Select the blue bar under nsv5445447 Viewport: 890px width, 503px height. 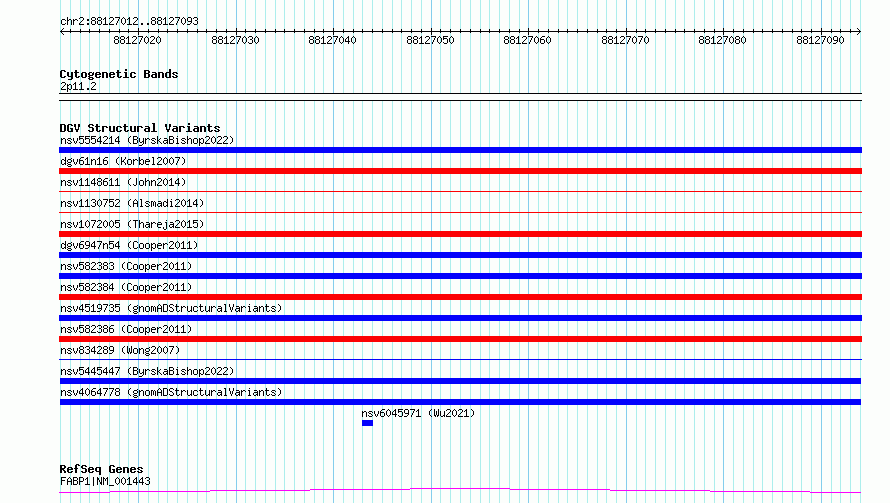pos(460,381)
